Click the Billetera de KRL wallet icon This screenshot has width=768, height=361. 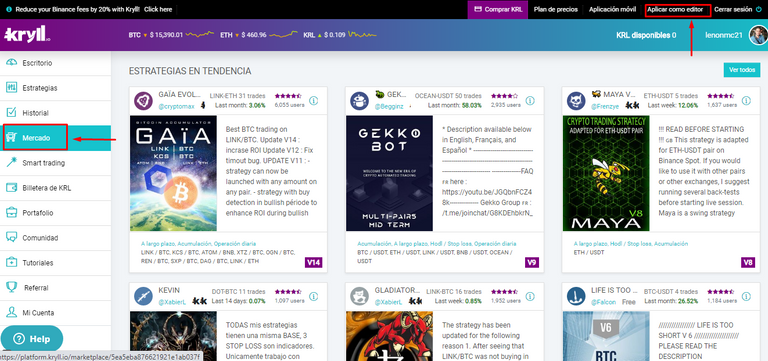11,188
